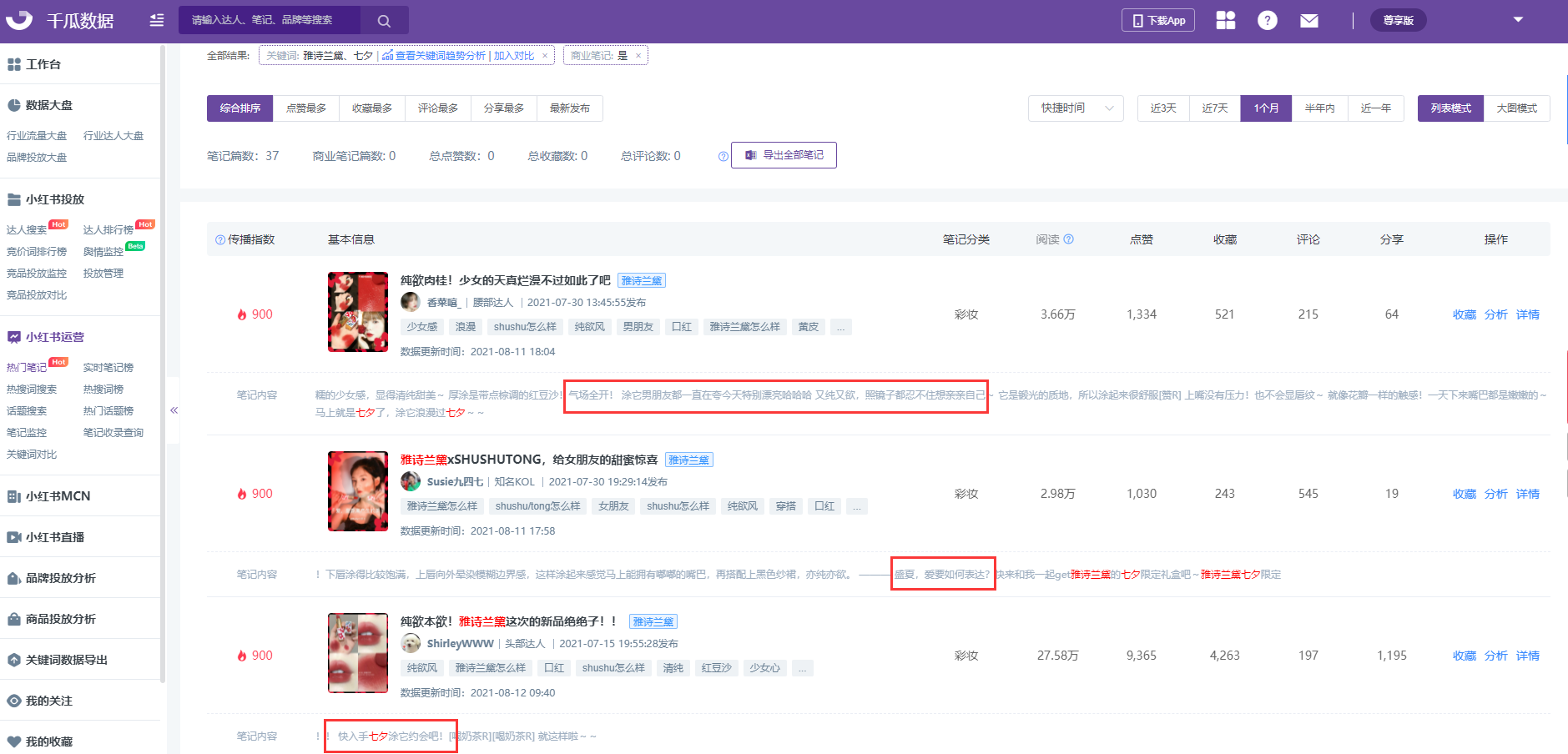Open 查看关键词趋势分析 link
Image resolution: width=1568 pixels, height=754 pixels.
point(434,56)
